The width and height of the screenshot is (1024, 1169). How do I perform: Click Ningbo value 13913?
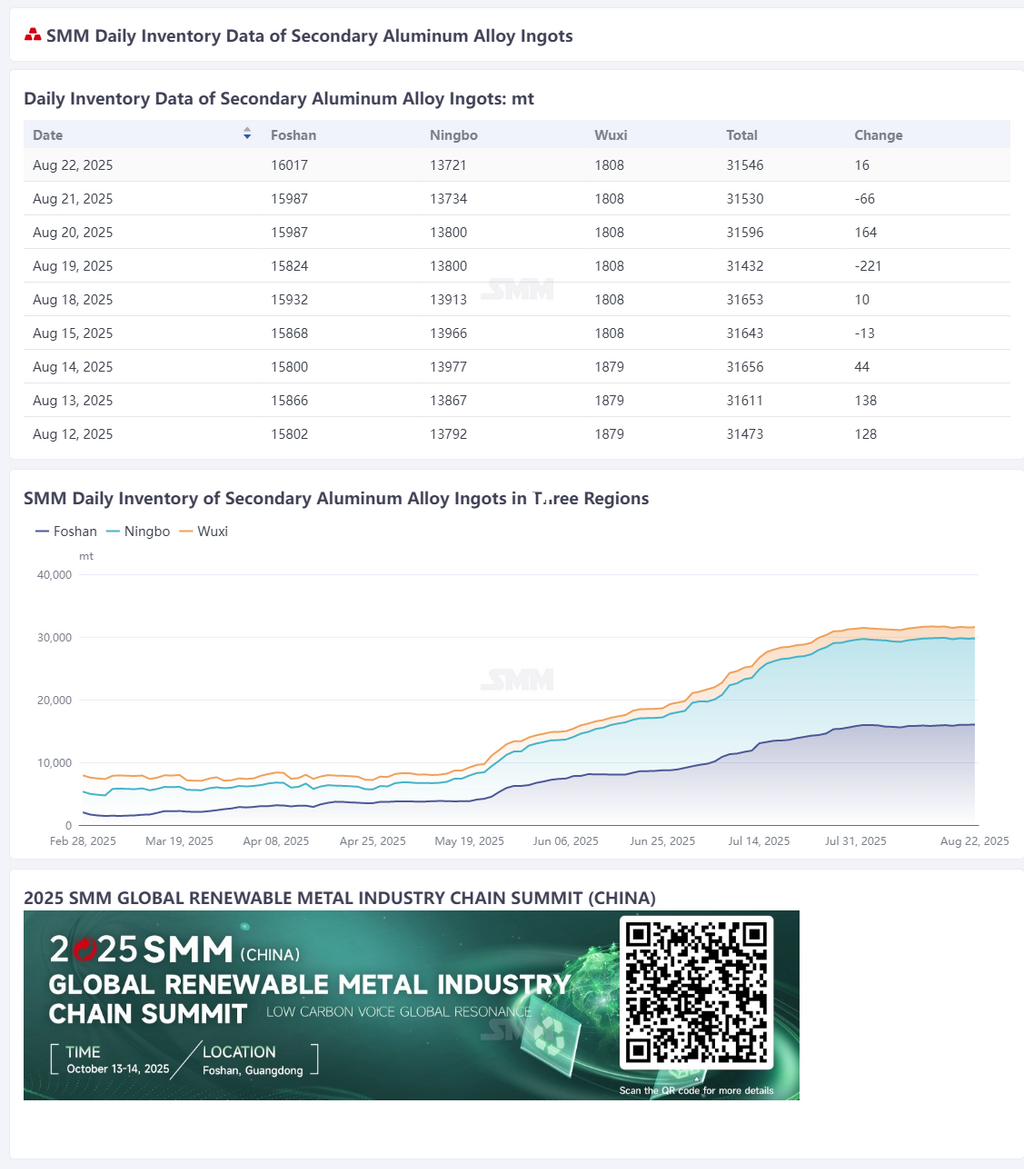[448, 300]
